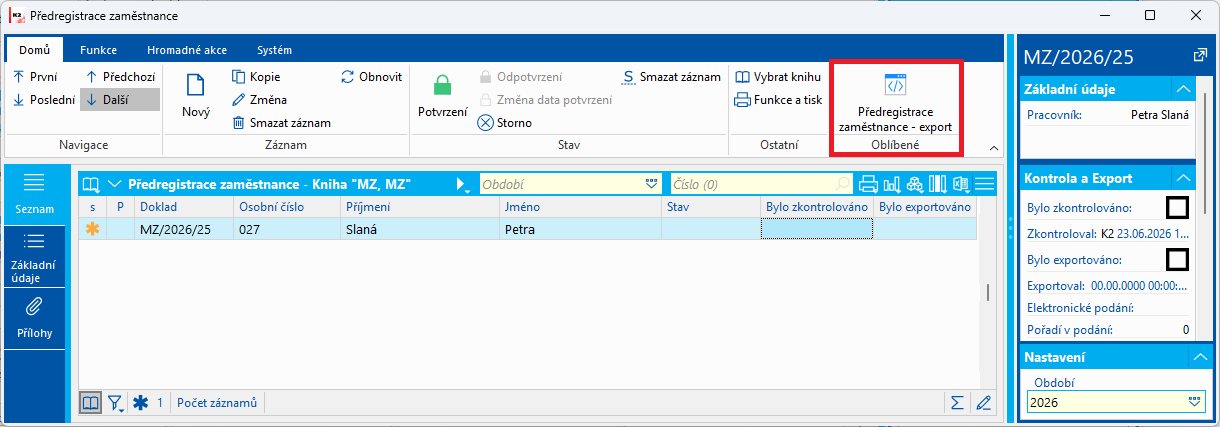This screenshot has width=1220, height=427.
Task: Open the filter funnel icon in status bar
Action: click(116, 403)
